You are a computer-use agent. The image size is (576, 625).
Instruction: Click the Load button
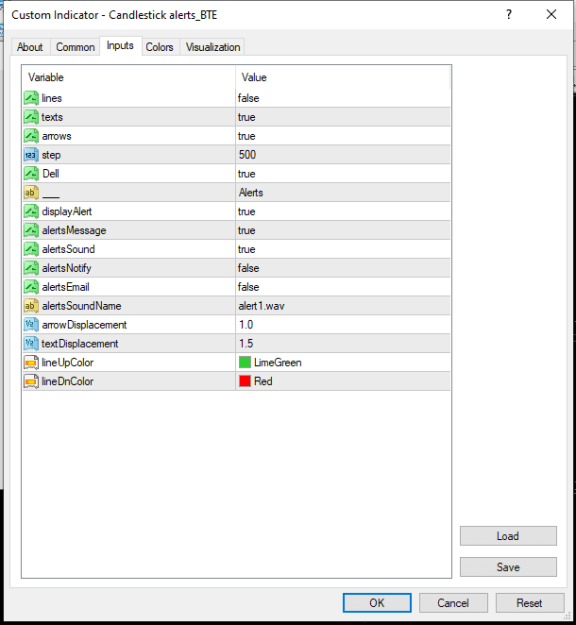508,536
